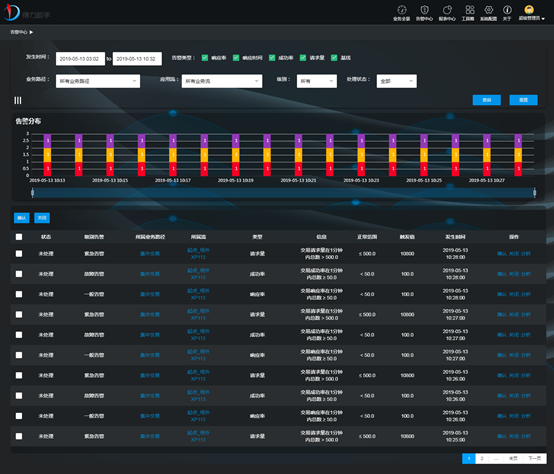The image size is (554, 474).
Task: Click the 告警中心 breadcrumb
Action: coord(19,32)
